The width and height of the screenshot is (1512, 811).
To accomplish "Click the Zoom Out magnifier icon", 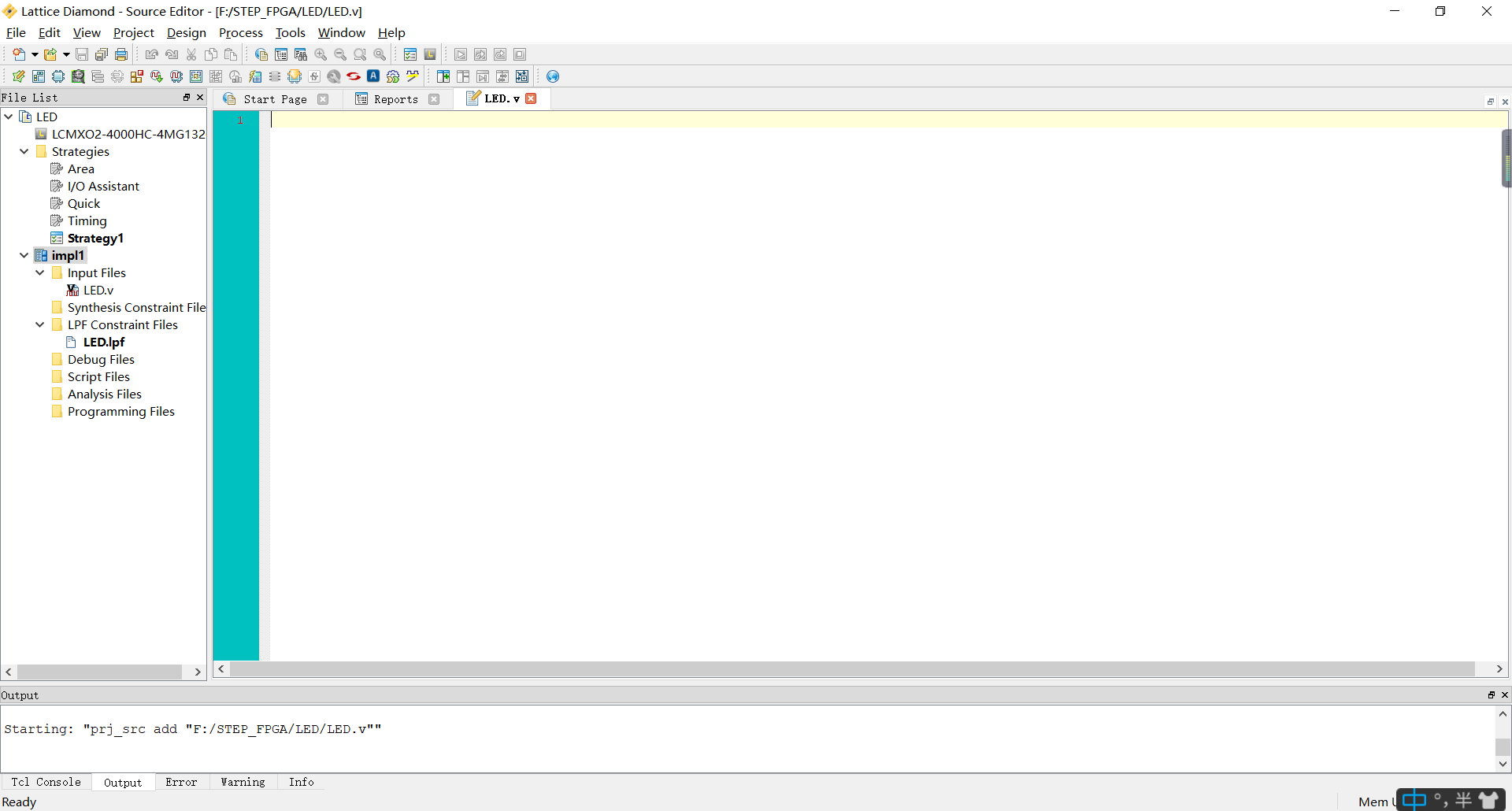I will point(340,54).
